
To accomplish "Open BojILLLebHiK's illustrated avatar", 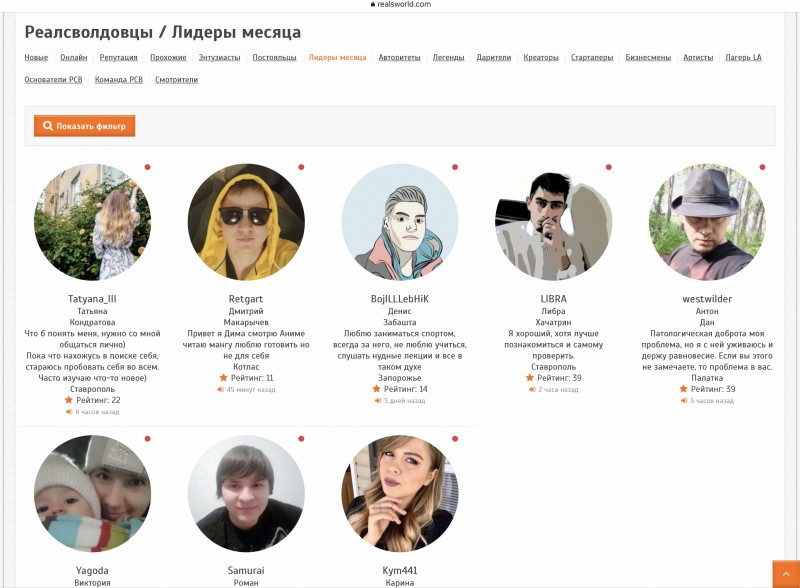I will point(399,222).
